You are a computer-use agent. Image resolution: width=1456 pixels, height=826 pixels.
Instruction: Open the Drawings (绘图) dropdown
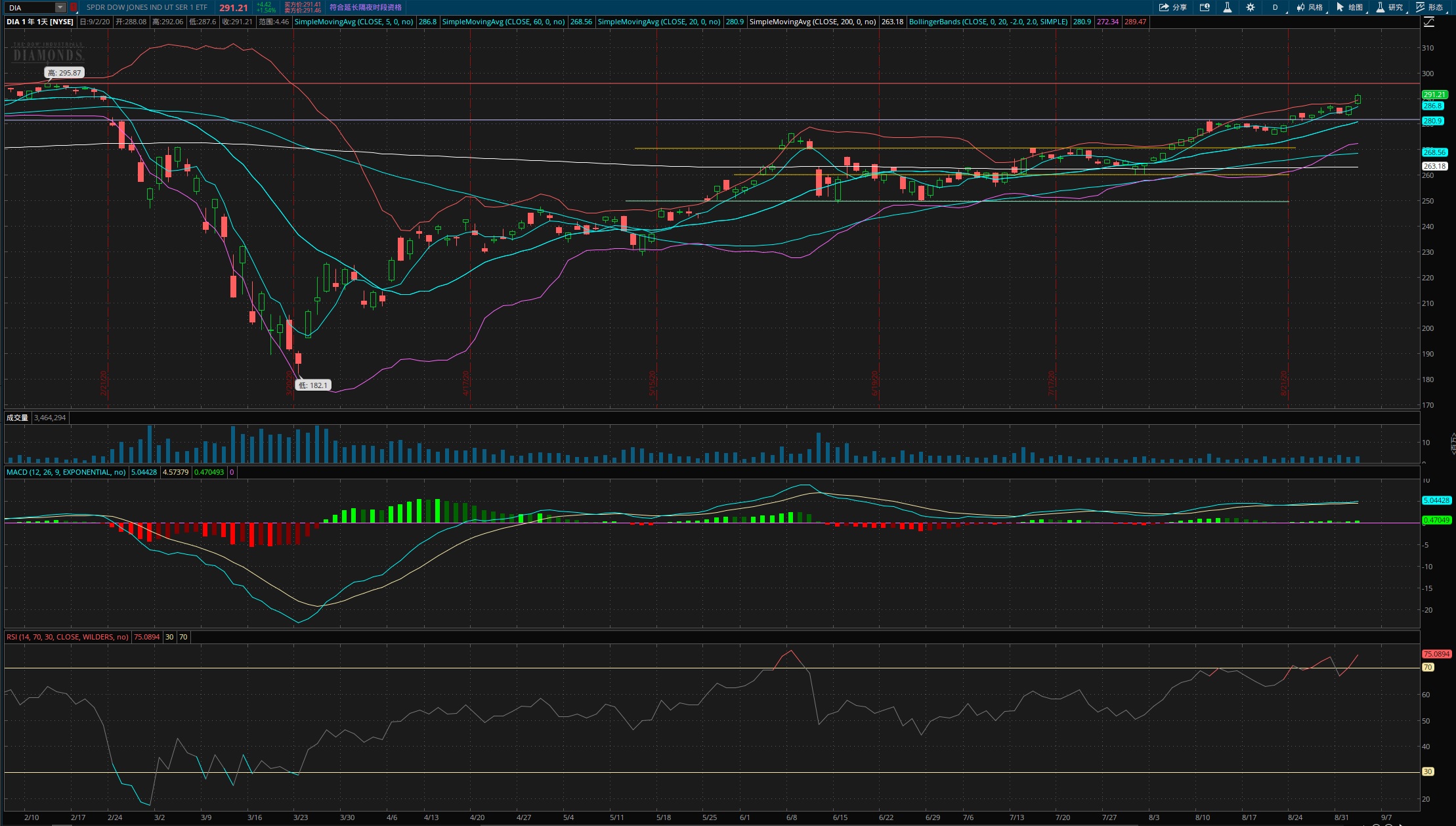coord(1349,7)
